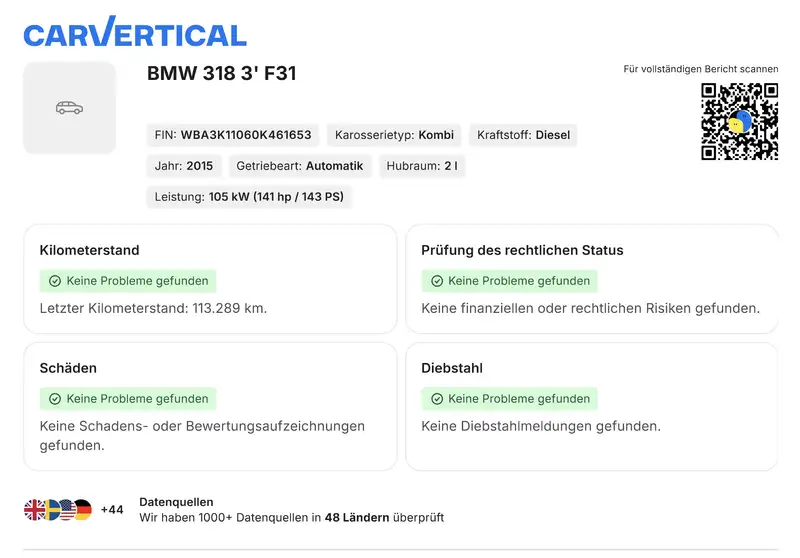Screen dimensions: 800x558
Task: Click Keine Probleme gefunden badge in rechtlichen Status
Action: 510,281
